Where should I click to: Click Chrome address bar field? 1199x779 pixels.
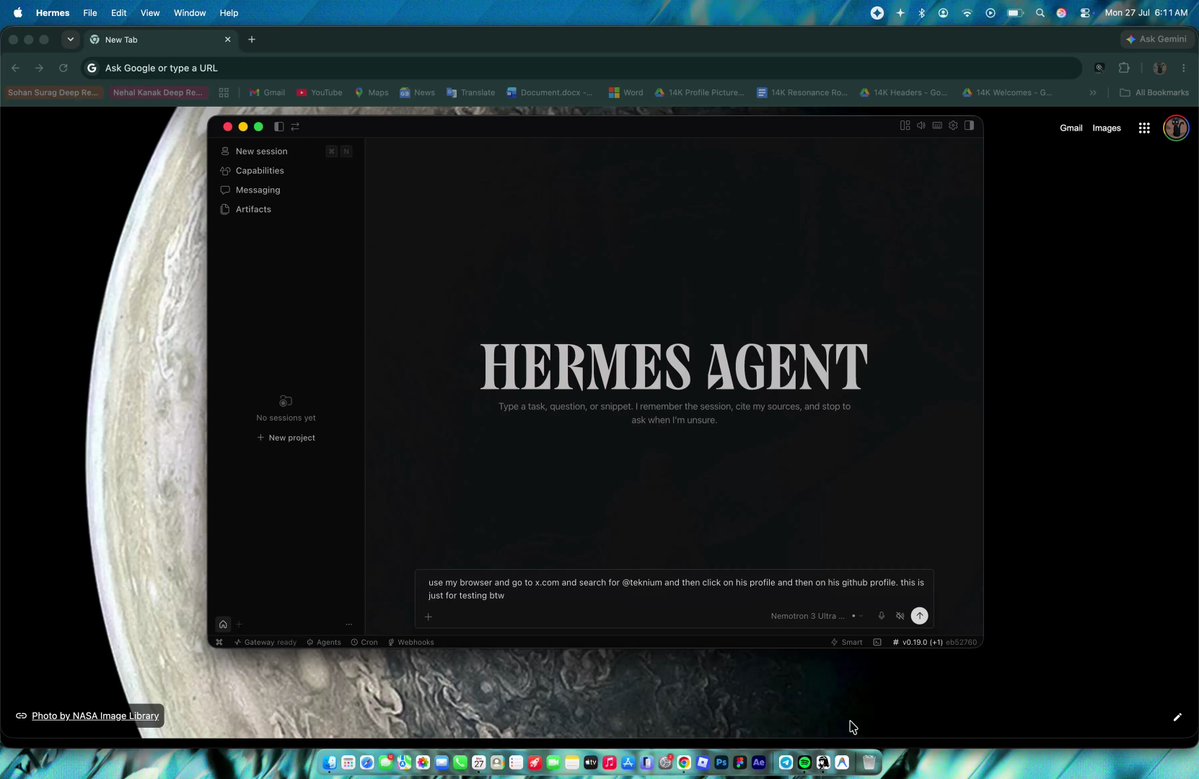581,68
